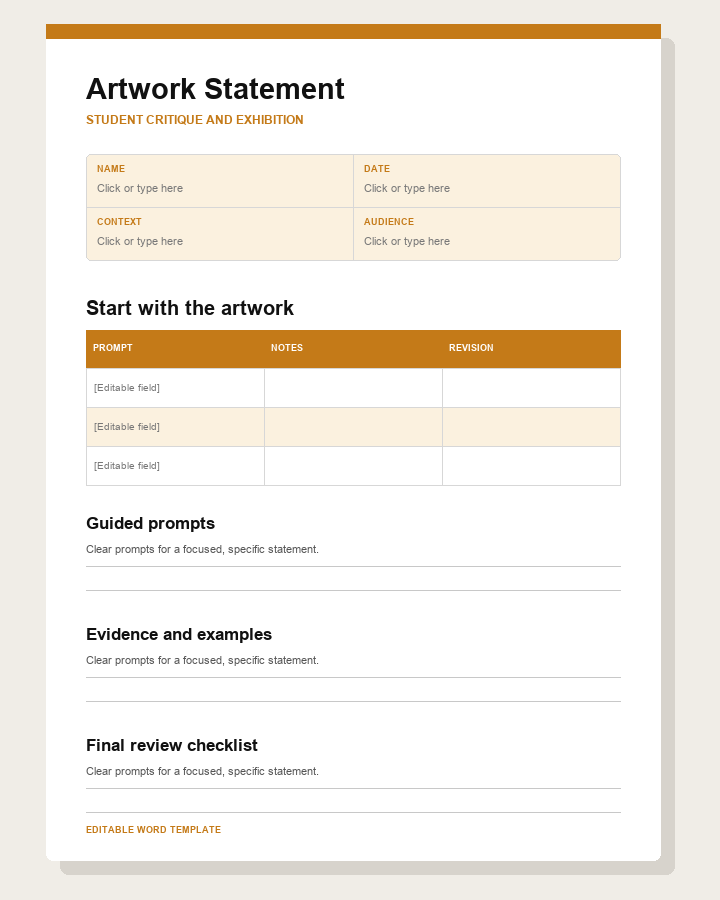Click the shaded second row's Editable field cell
Viewport: 720px width, 900px height.
click(x=175, y=427)
